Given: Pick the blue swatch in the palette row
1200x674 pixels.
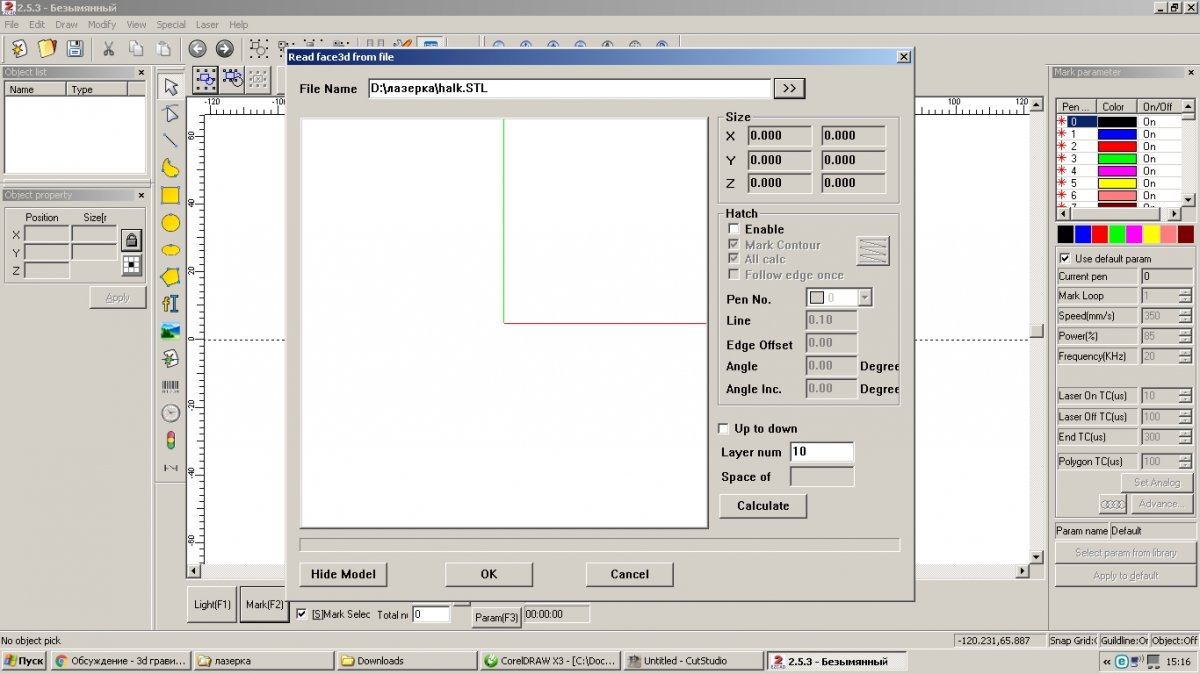Looking at the screenshot, I should [x=1083, y=234].
